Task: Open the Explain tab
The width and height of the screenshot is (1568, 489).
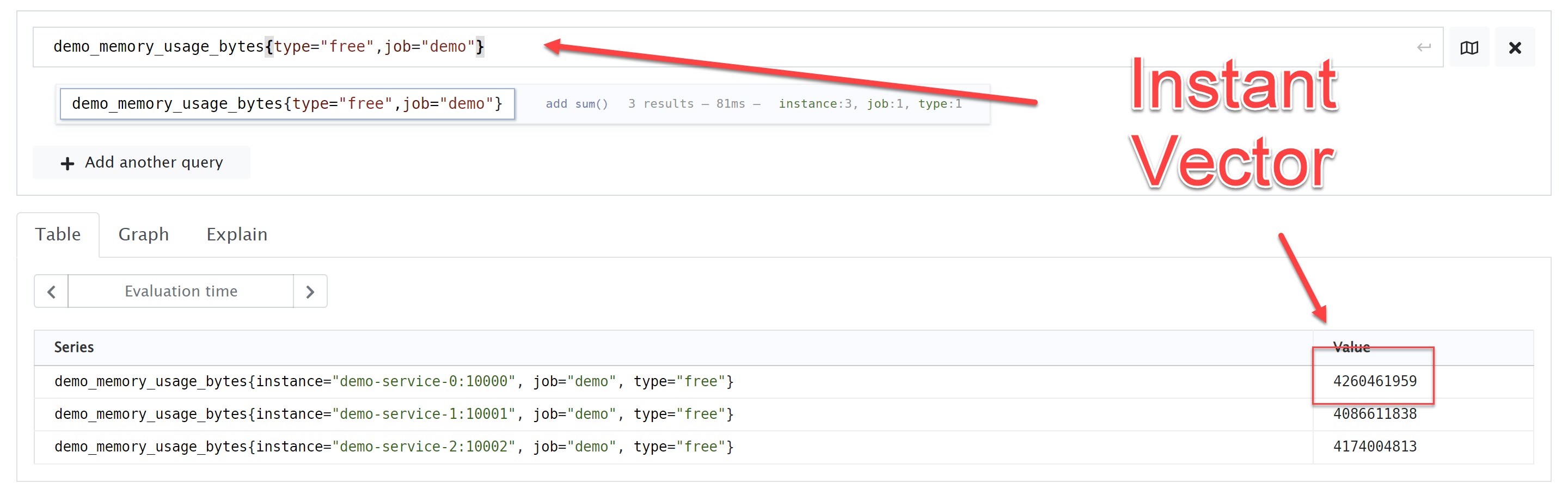Action: click(237, 234)
